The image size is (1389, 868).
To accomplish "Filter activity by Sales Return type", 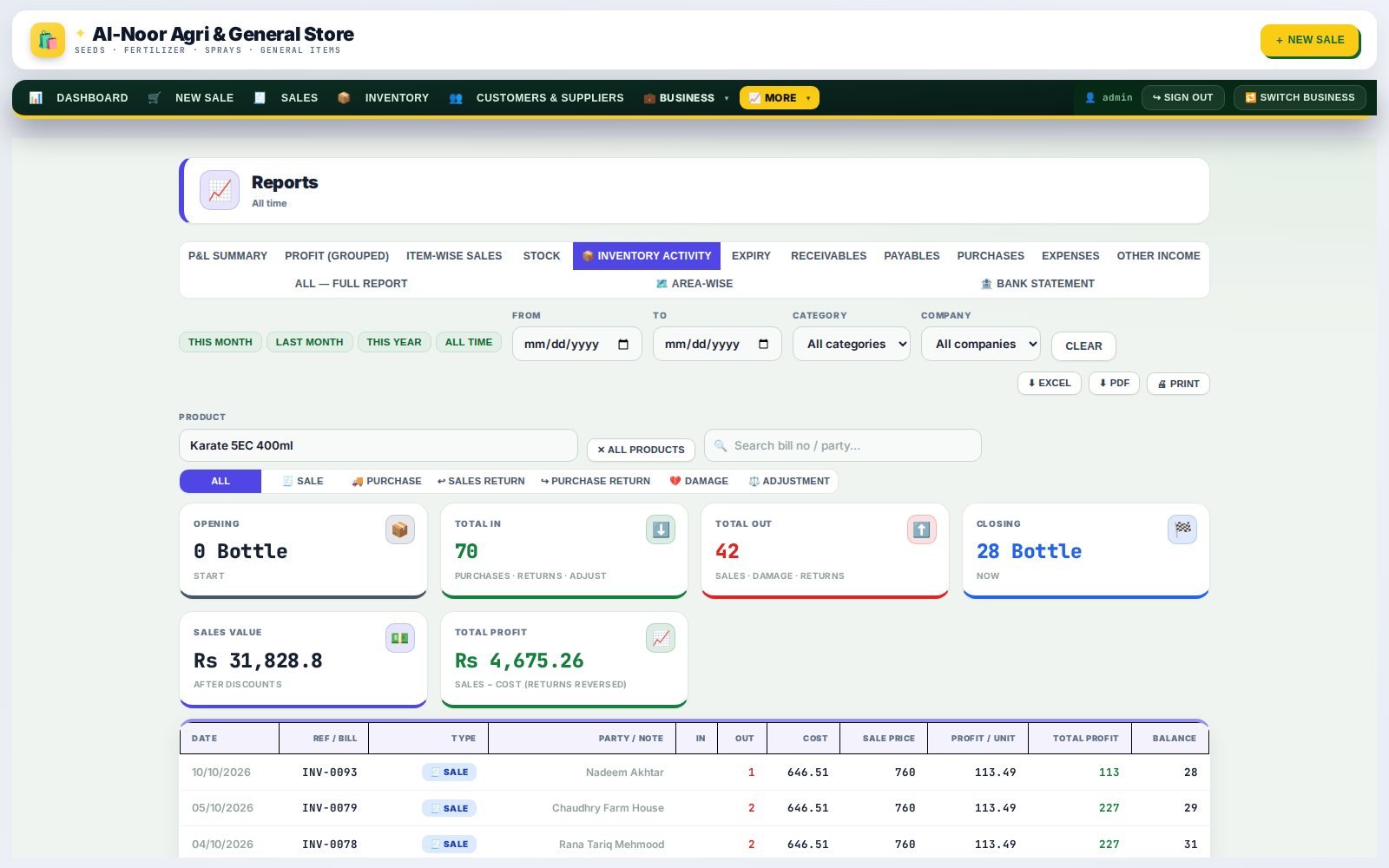I will pos(481,481).
